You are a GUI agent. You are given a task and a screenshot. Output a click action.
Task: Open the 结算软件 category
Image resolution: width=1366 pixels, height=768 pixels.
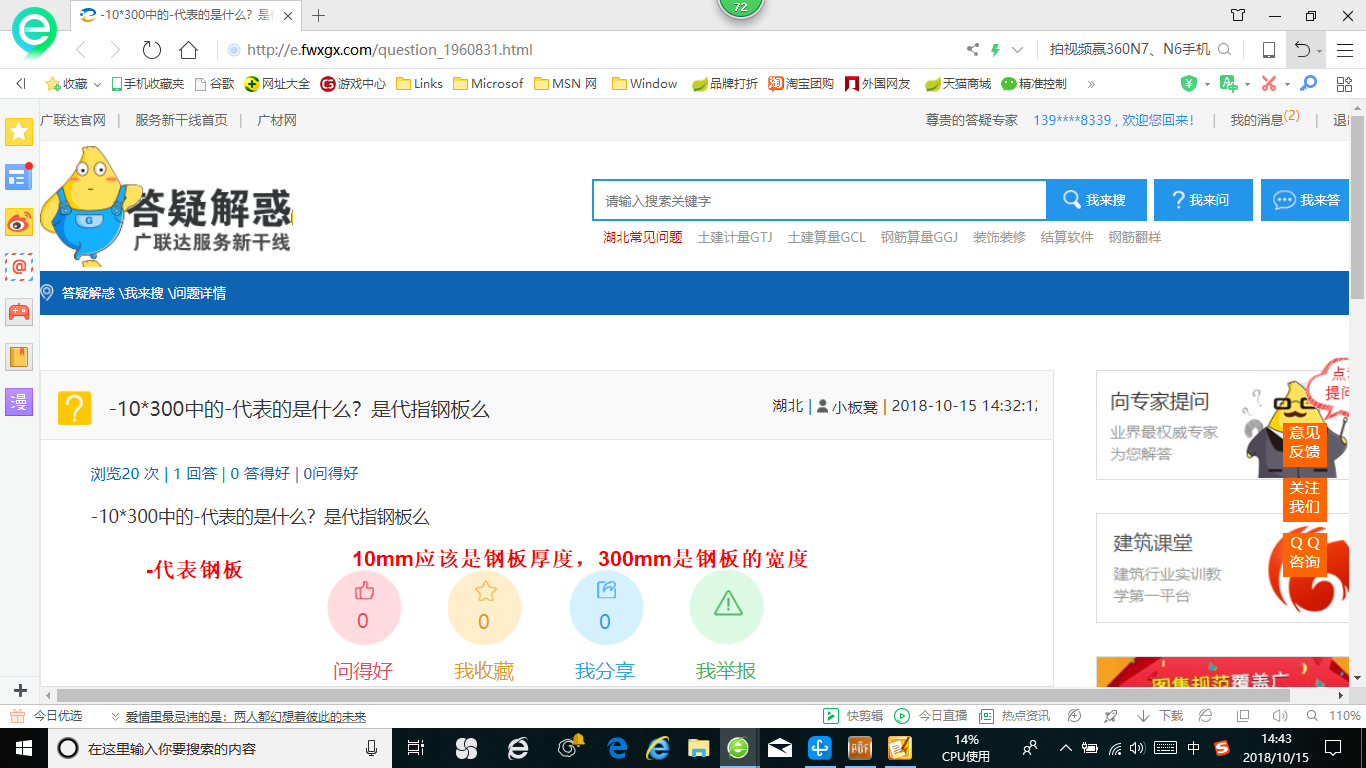point(1067,237)
